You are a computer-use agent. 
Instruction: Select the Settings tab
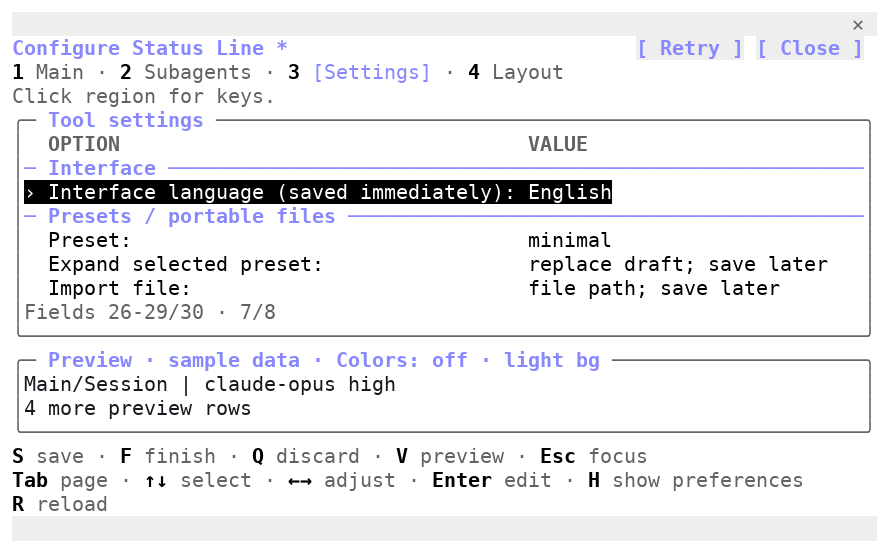(360, 72)
